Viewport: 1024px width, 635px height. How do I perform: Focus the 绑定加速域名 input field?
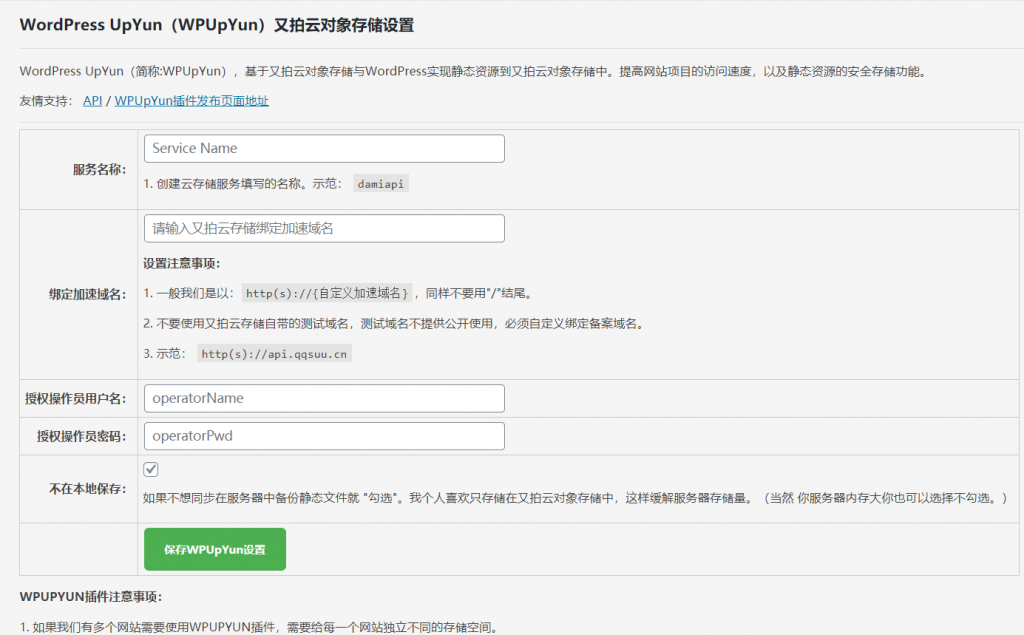(324, 228)
